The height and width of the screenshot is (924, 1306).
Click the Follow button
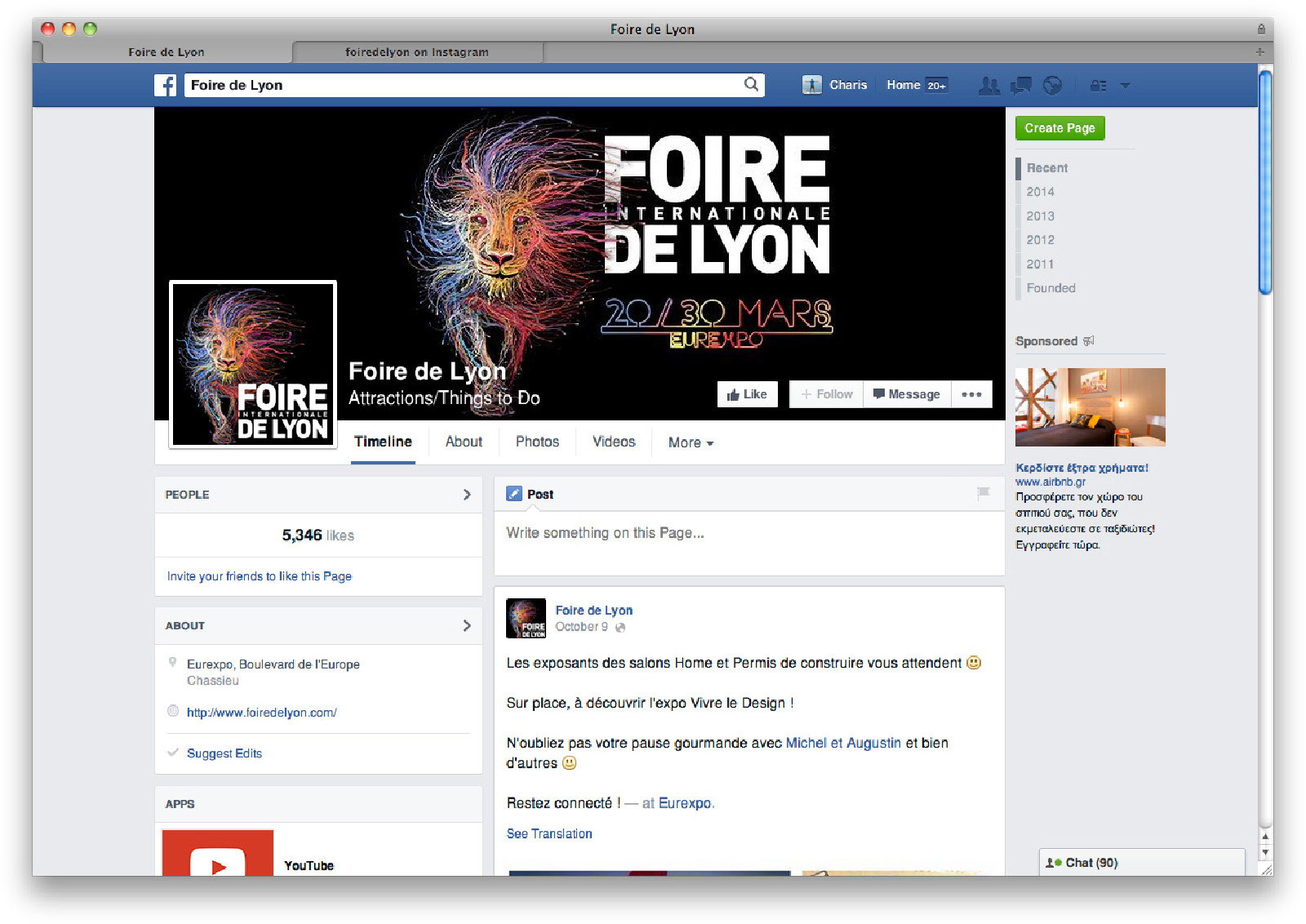point(826,394)
